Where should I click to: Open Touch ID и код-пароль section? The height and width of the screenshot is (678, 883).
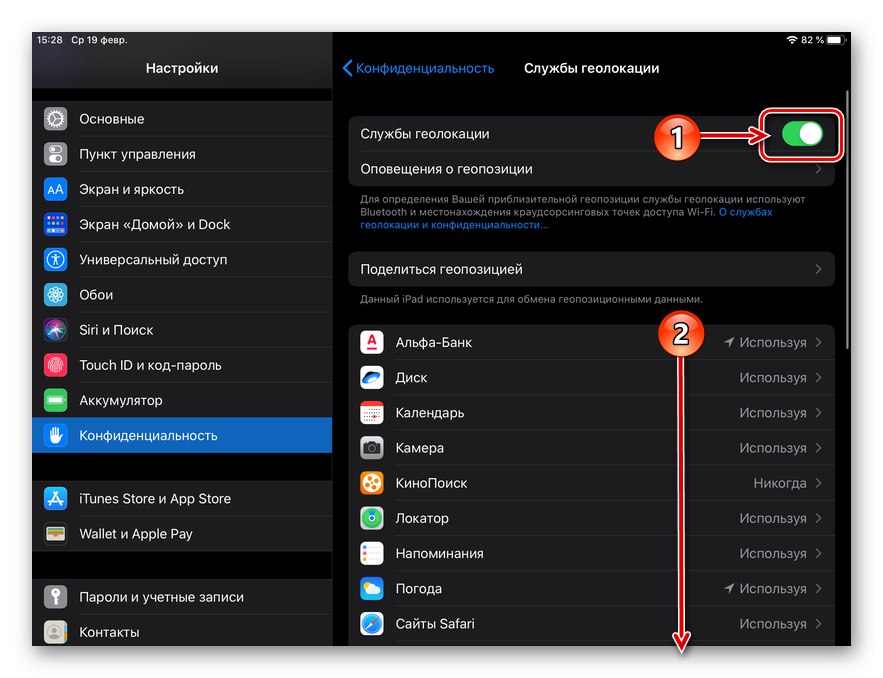point(182,365)
